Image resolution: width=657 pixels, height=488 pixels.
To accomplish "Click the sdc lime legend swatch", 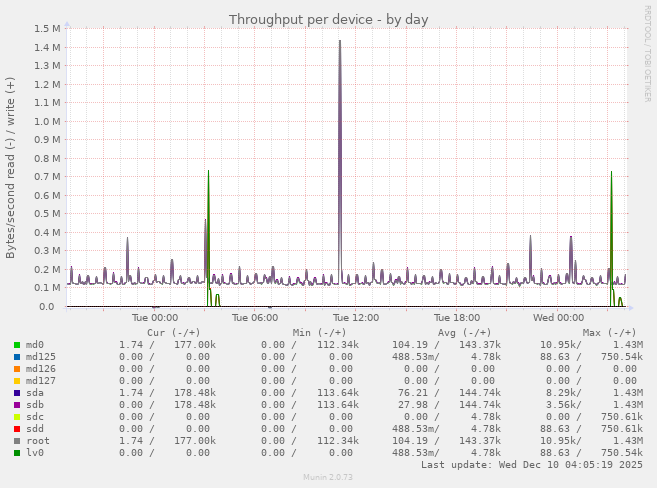I will pos(17,417).
